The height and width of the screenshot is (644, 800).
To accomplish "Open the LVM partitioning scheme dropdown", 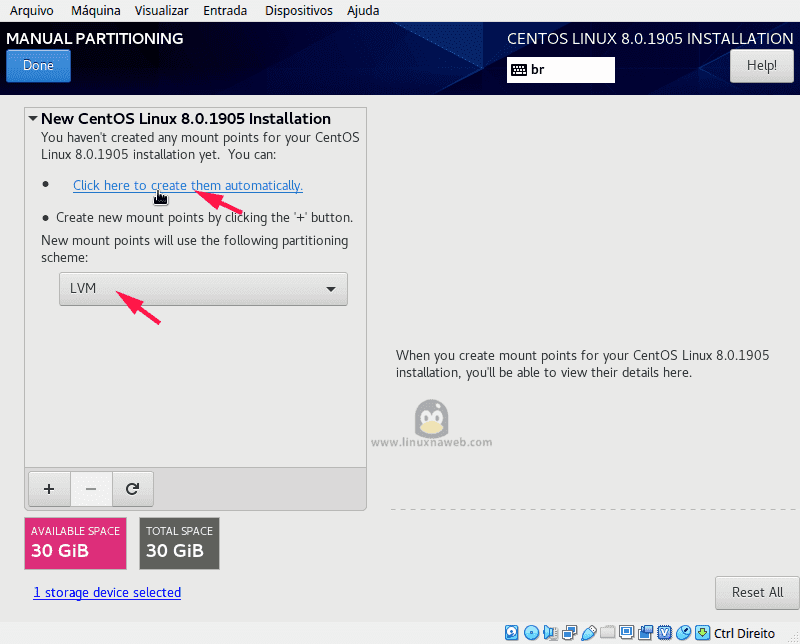I will 203,289.
